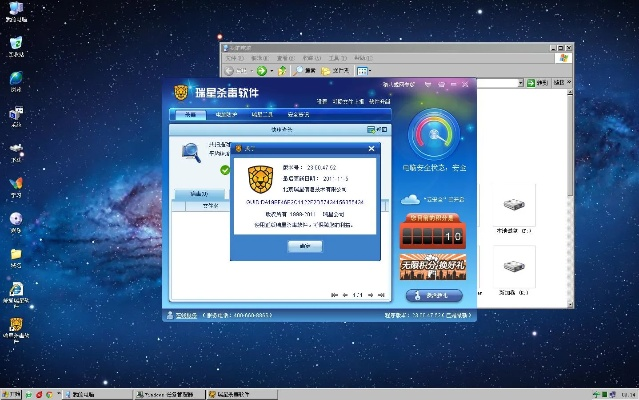The height and width of the screenshot is (400, 639).
Task: Open the File menu in Explorer window
Action: point(235,58)
